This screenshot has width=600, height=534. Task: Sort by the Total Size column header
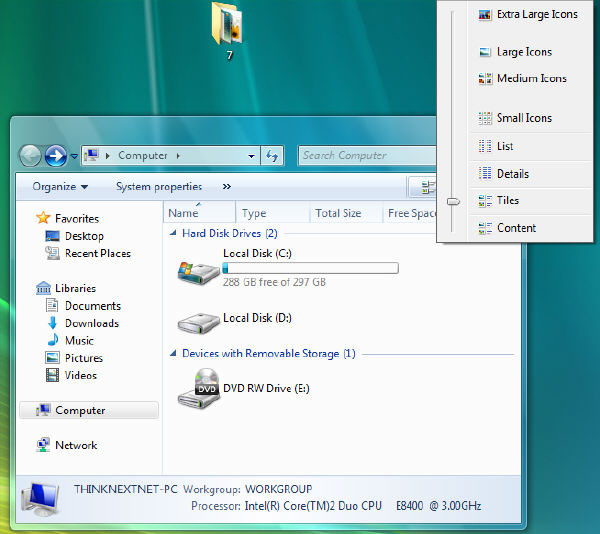coord(338,213)
